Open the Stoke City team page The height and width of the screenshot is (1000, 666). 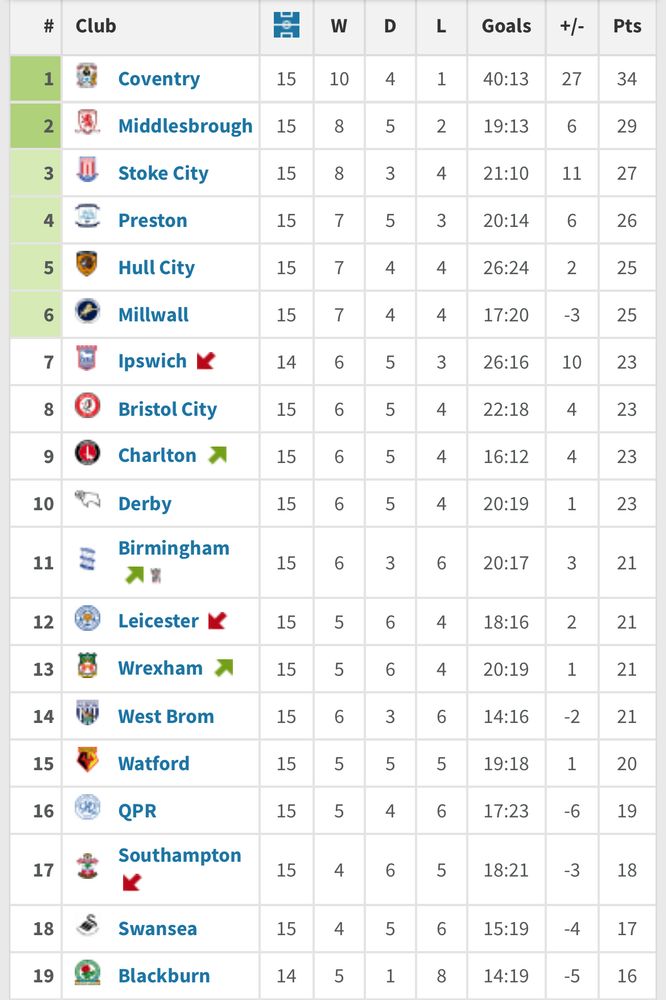pyautogui.click(x=163, y=173)
